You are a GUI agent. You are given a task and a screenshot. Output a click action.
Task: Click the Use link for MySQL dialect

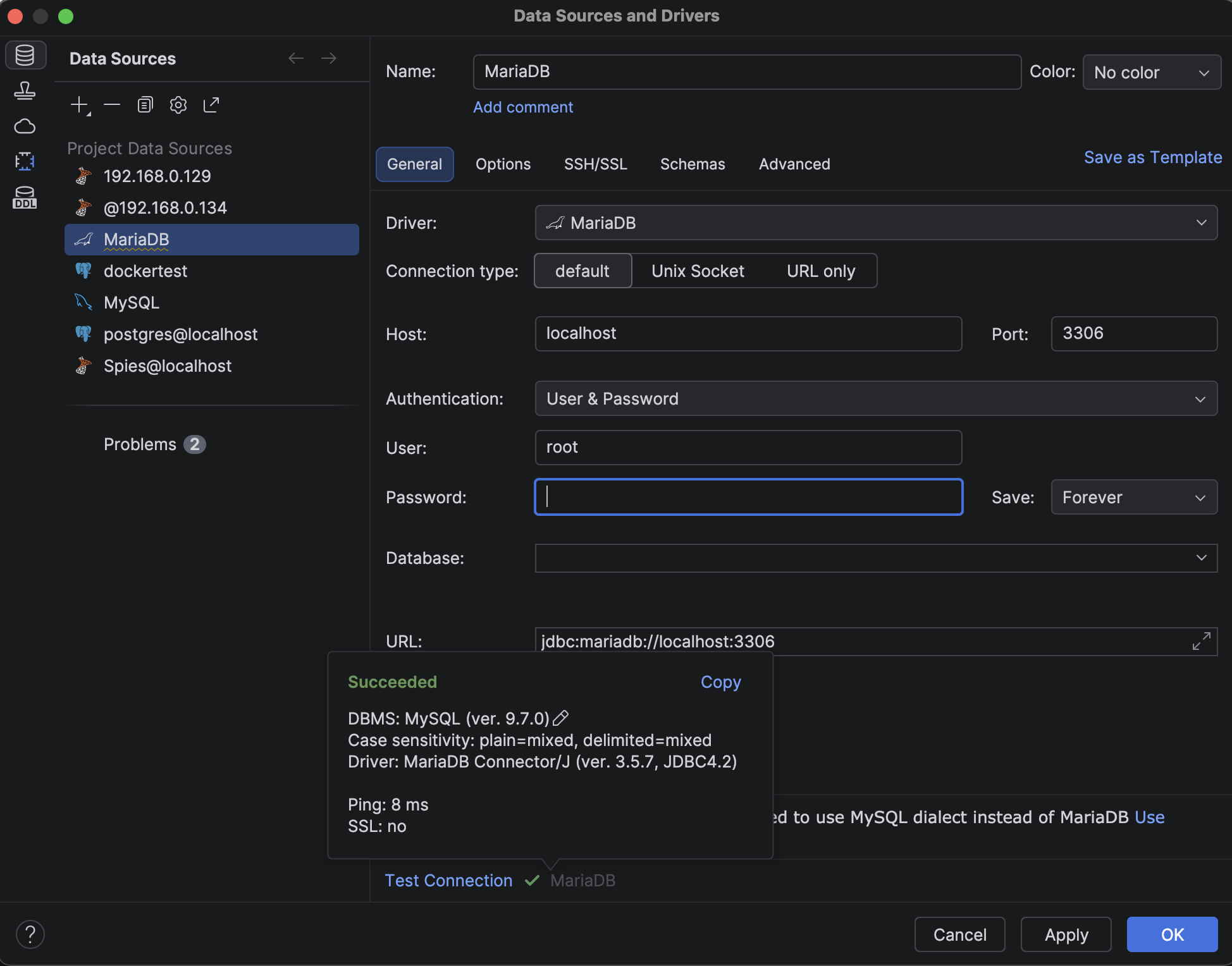click(1150, 817)
